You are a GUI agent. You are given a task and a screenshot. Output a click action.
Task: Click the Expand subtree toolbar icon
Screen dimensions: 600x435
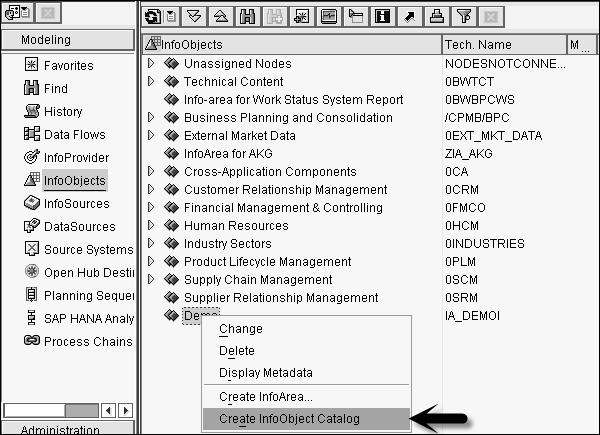click(195, 17)
